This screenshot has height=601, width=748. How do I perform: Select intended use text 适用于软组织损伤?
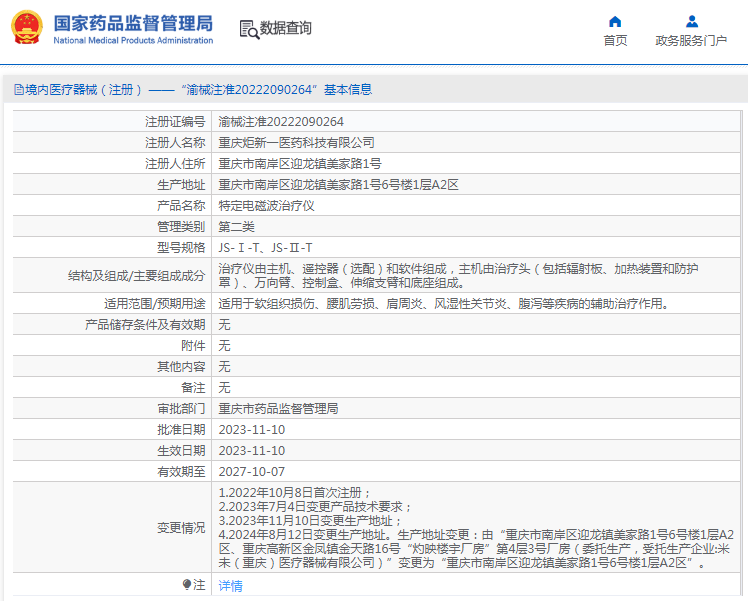pos(443,304)
